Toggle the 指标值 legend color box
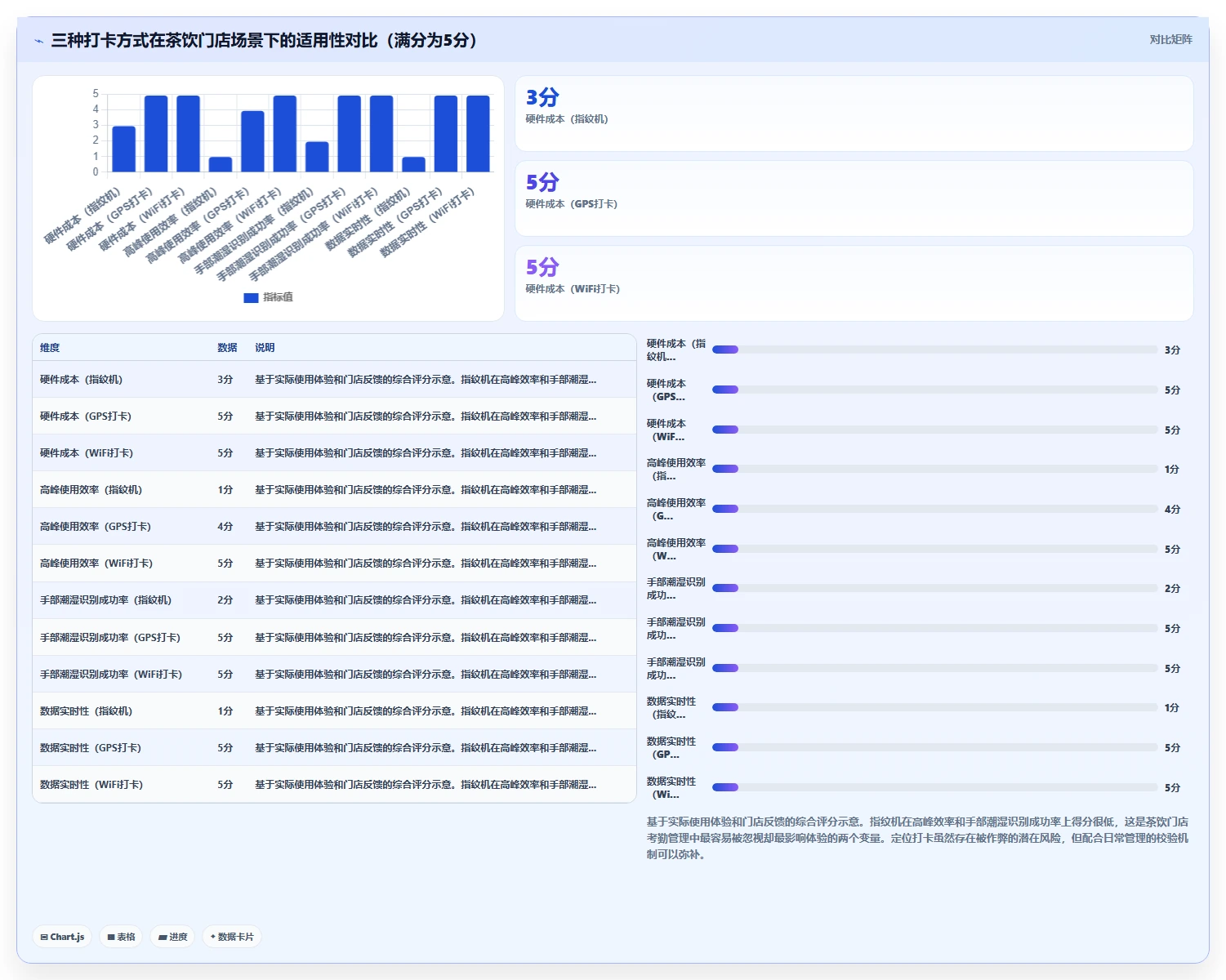Image resolution: width=1226 pixels, height=980 pixels. click(x=251, y=297)
